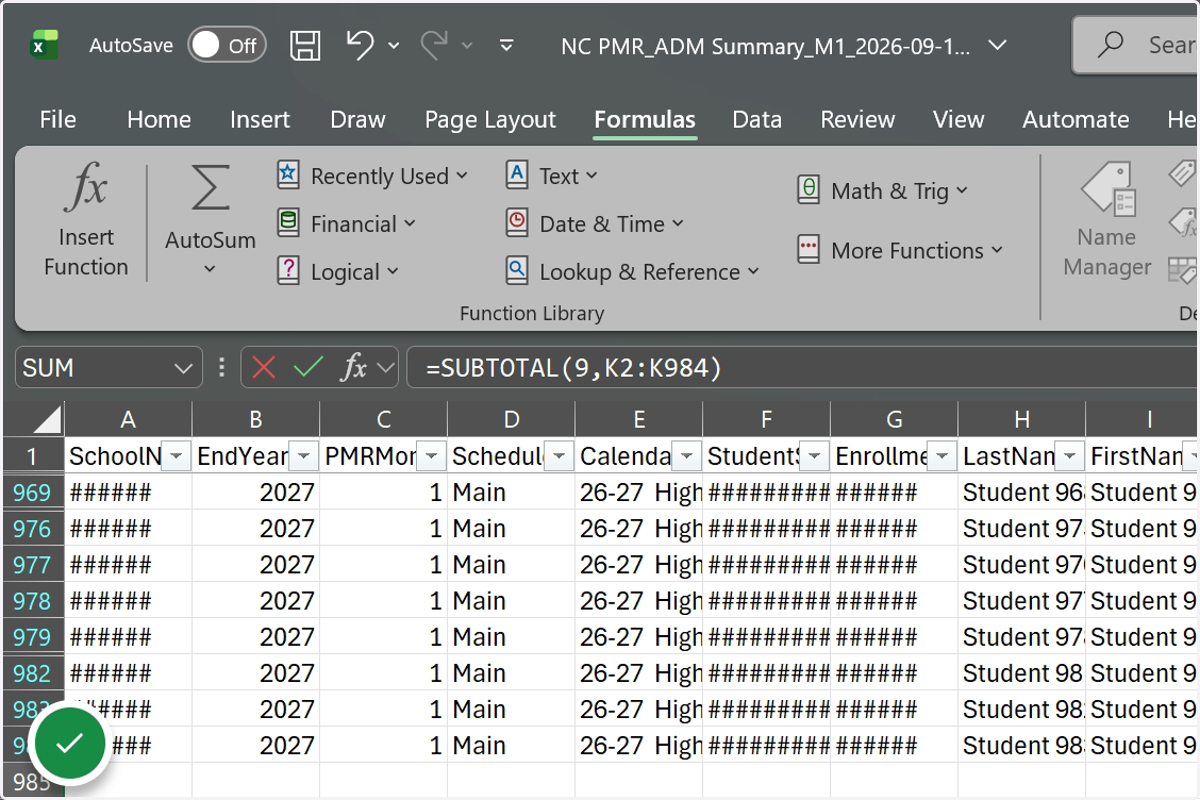Select column D header
Image resolution: width=1200 pixels, height=800 pixels.
pyautogui.click(x=511, y=420)
